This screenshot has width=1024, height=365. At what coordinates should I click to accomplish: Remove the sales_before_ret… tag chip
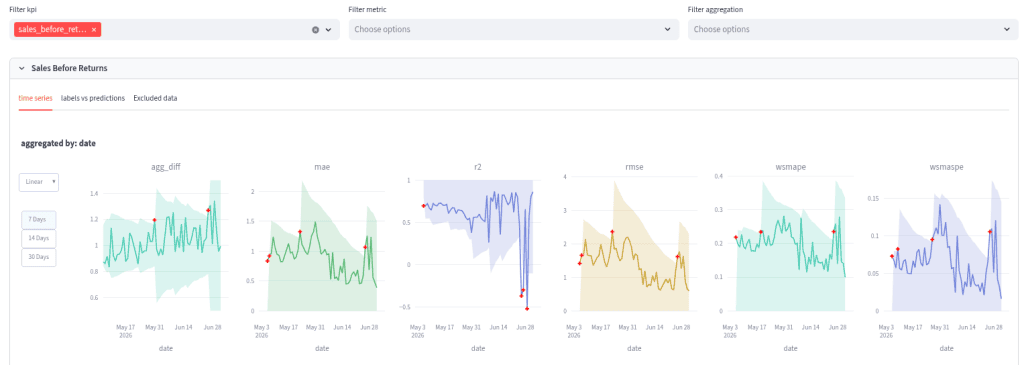(94, 29)
